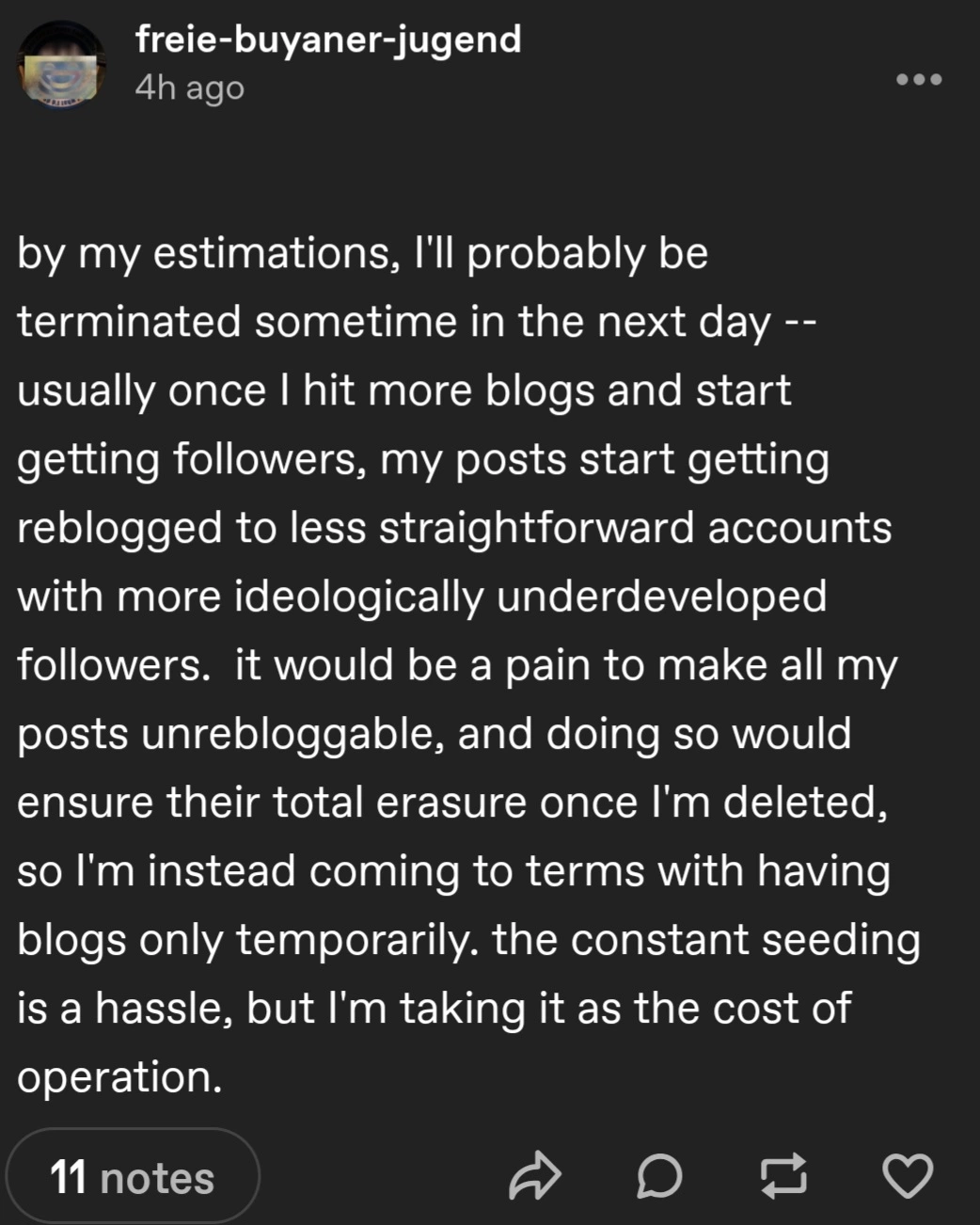Screen dimensions: 980x1225
Task: Tap the share arrow icon
Action: tap(534, 1176)
